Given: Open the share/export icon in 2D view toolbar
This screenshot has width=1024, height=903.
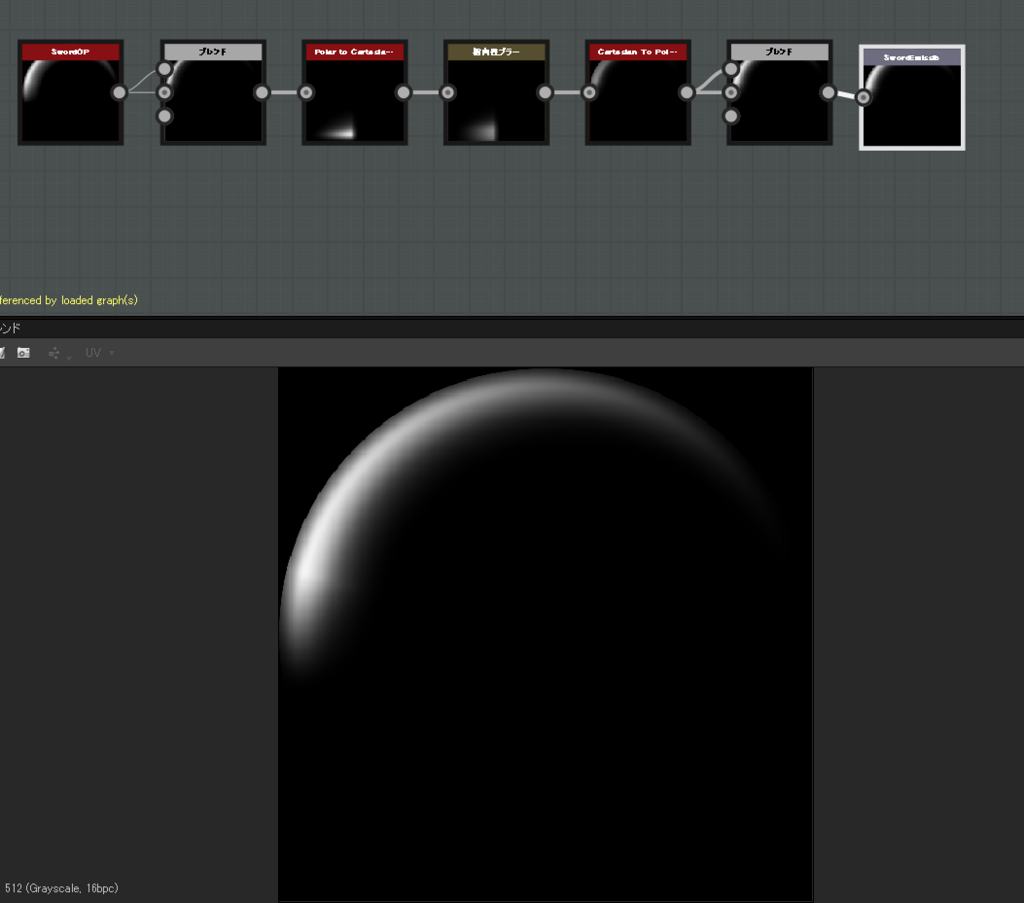Looking at the screenshot, I should (54, 353).
